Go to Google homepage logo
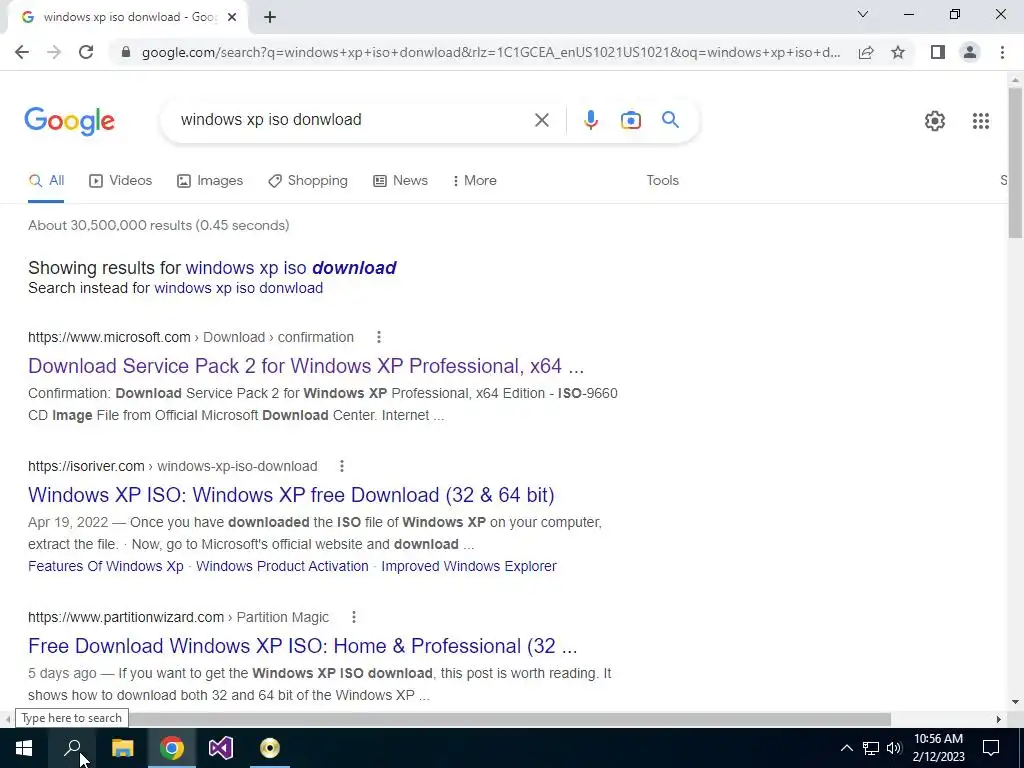1024x768 pixels. [69, 121]
